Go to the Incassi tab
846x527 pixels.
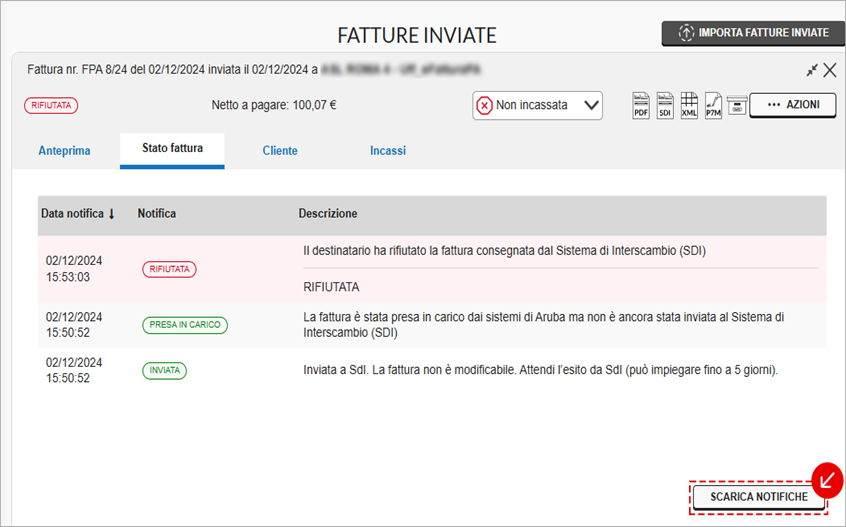point(388,151)
